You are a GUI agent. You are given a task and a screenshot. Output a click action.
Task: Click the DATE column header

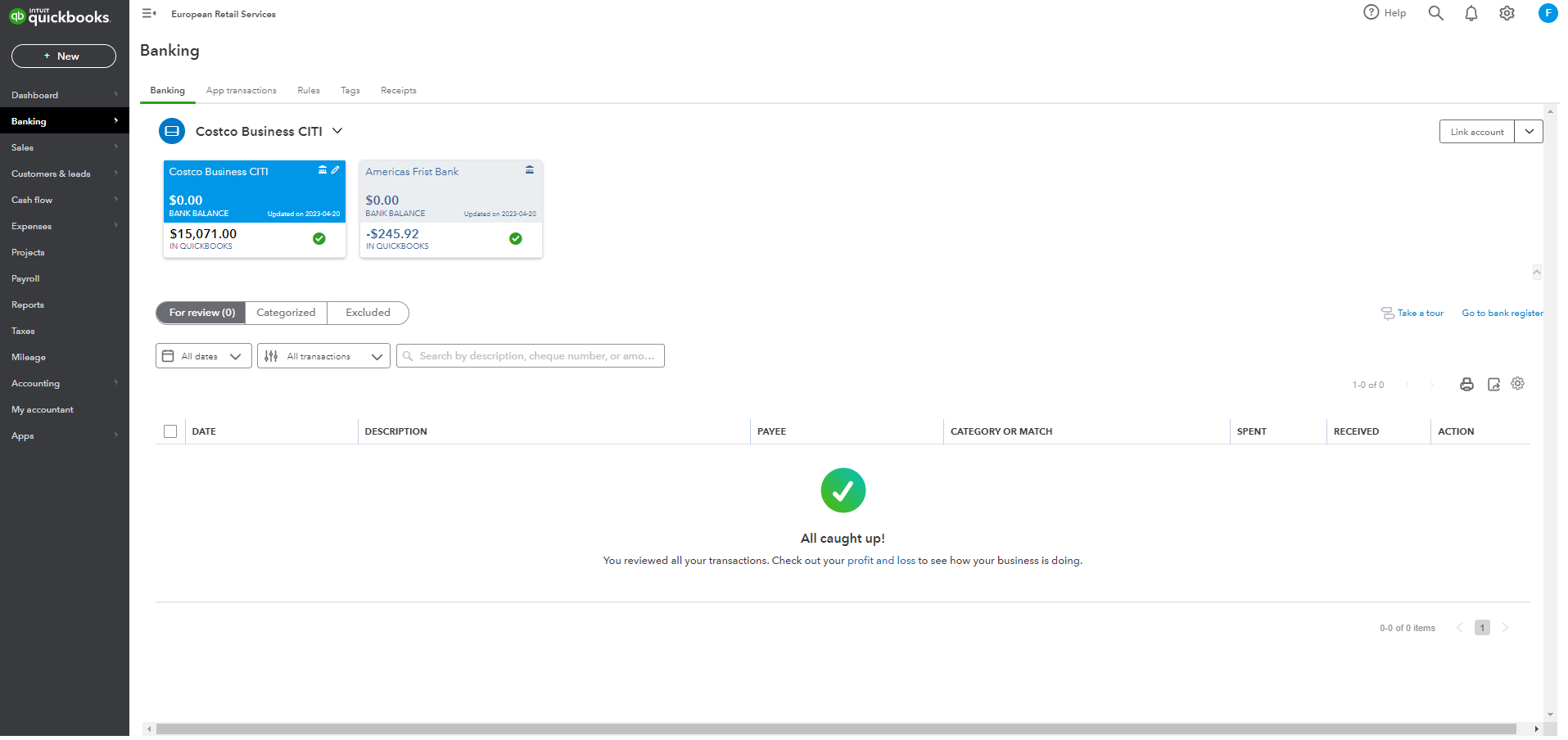tap(204, 431)
